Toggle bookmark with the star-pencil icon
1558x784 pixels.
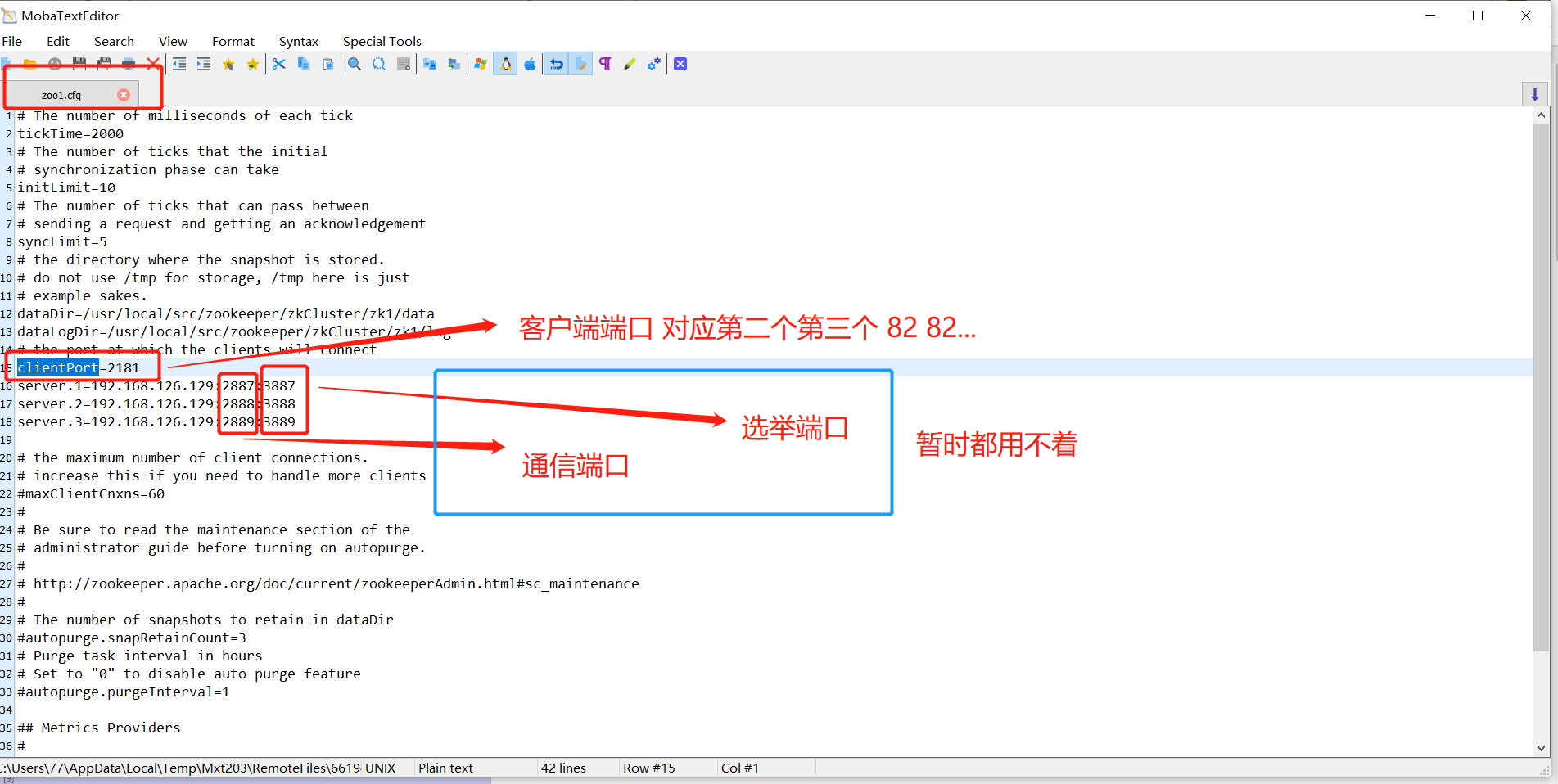point(228,64)
